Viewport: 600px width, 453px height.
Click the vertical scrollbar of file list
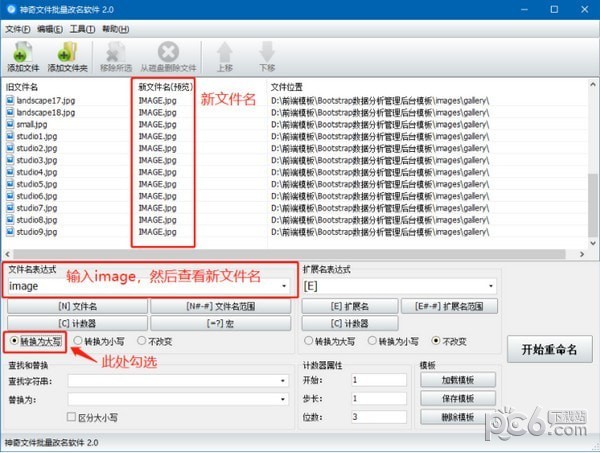coord(592,205)
